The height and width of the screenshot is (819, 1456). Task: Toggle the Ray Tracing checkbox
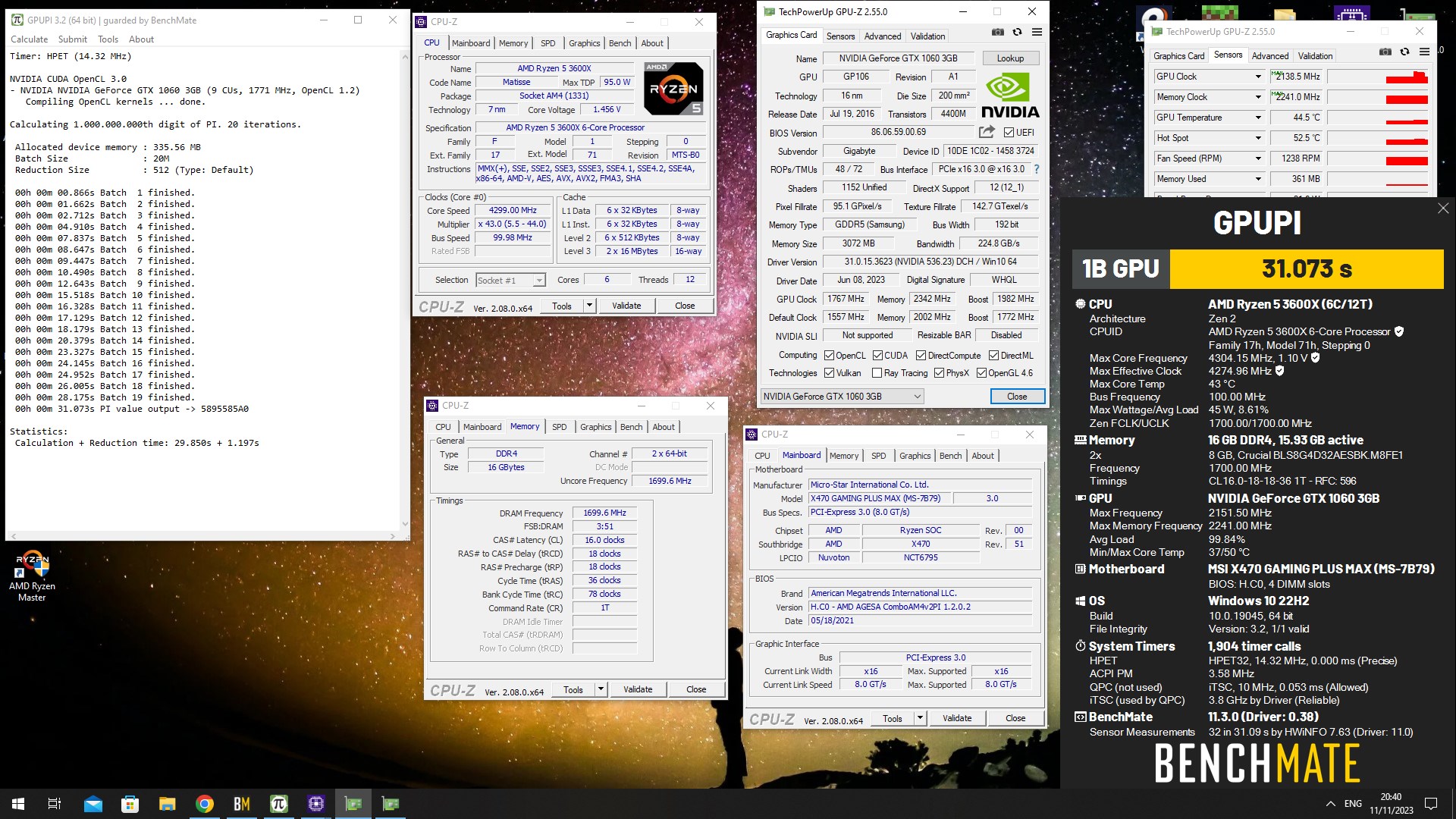click(877, 373)
